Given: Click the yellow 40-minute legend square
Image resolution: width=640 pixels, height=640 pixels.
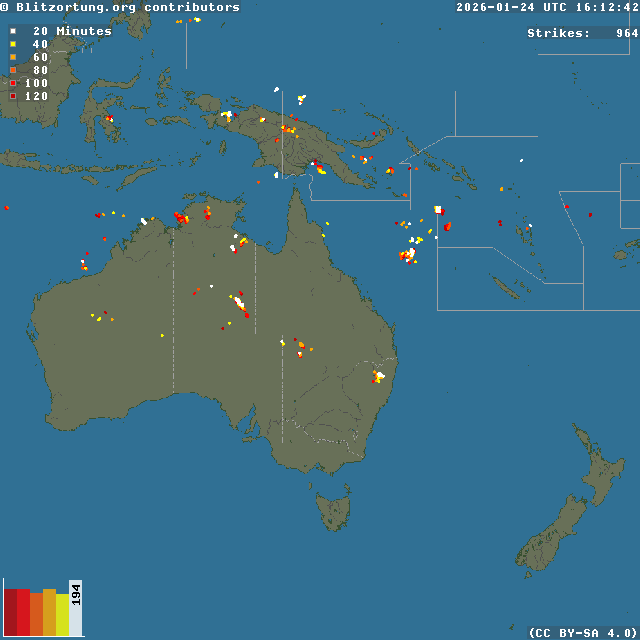Looking at the screenshot, I should (13, 44).
